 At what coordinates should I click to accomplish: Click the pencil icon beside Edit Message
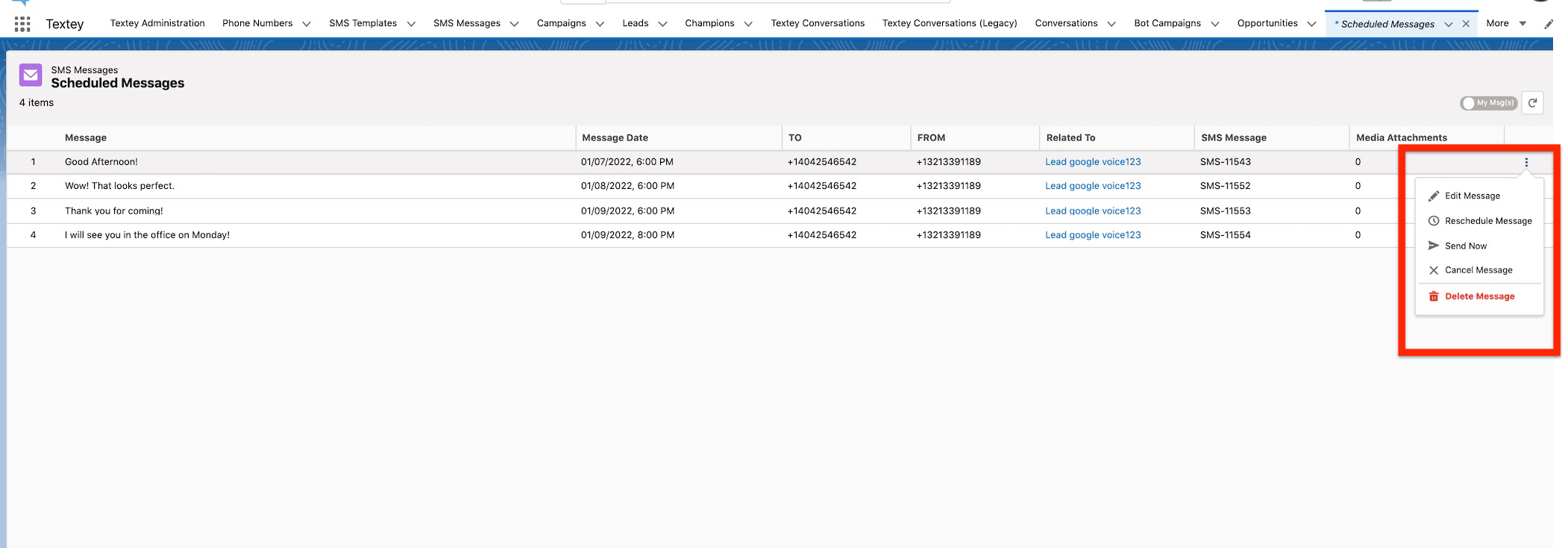(1433, 196)
